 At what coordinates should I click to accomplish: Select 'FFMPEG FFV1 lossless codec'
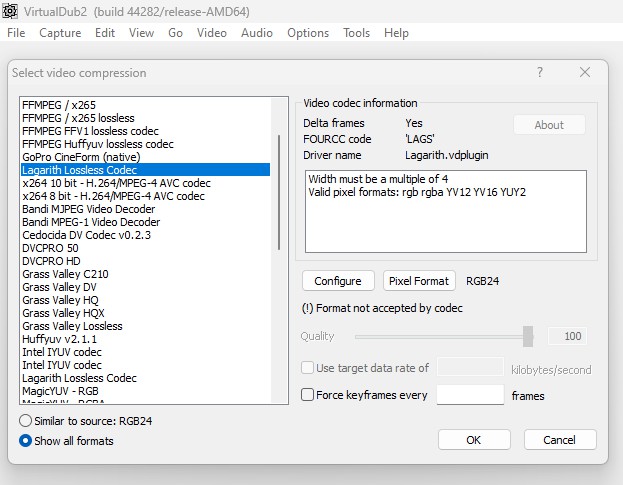(x=145, y=131)
